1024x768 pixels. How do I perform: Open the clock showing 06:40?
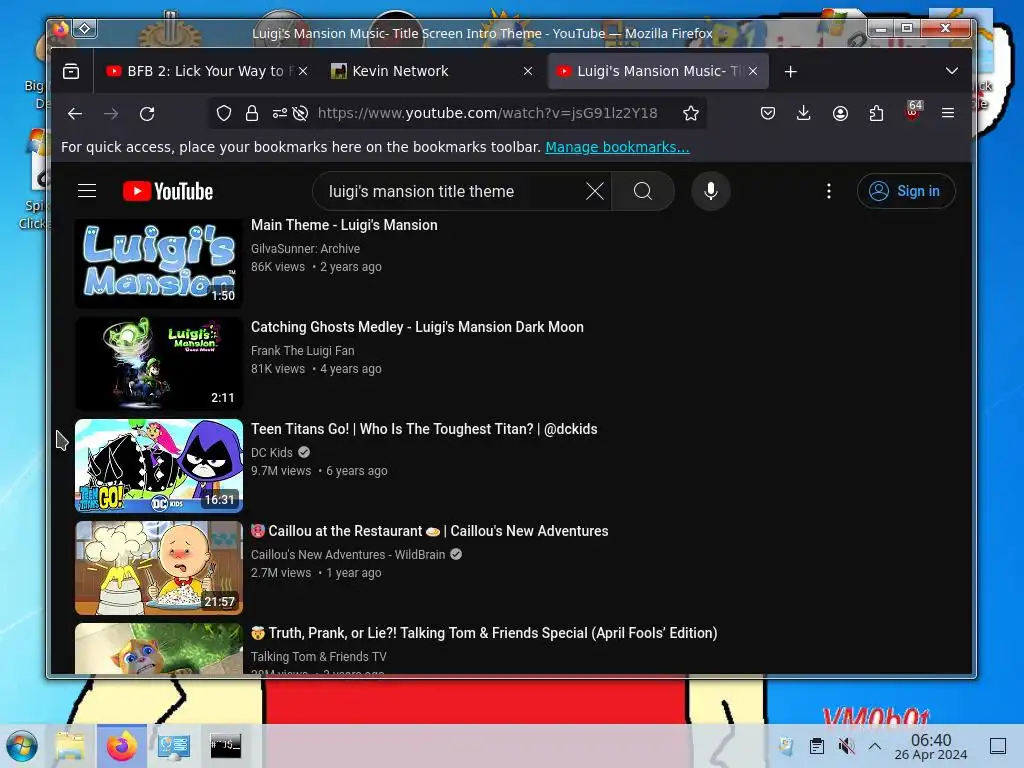click(x=931, y=746)
